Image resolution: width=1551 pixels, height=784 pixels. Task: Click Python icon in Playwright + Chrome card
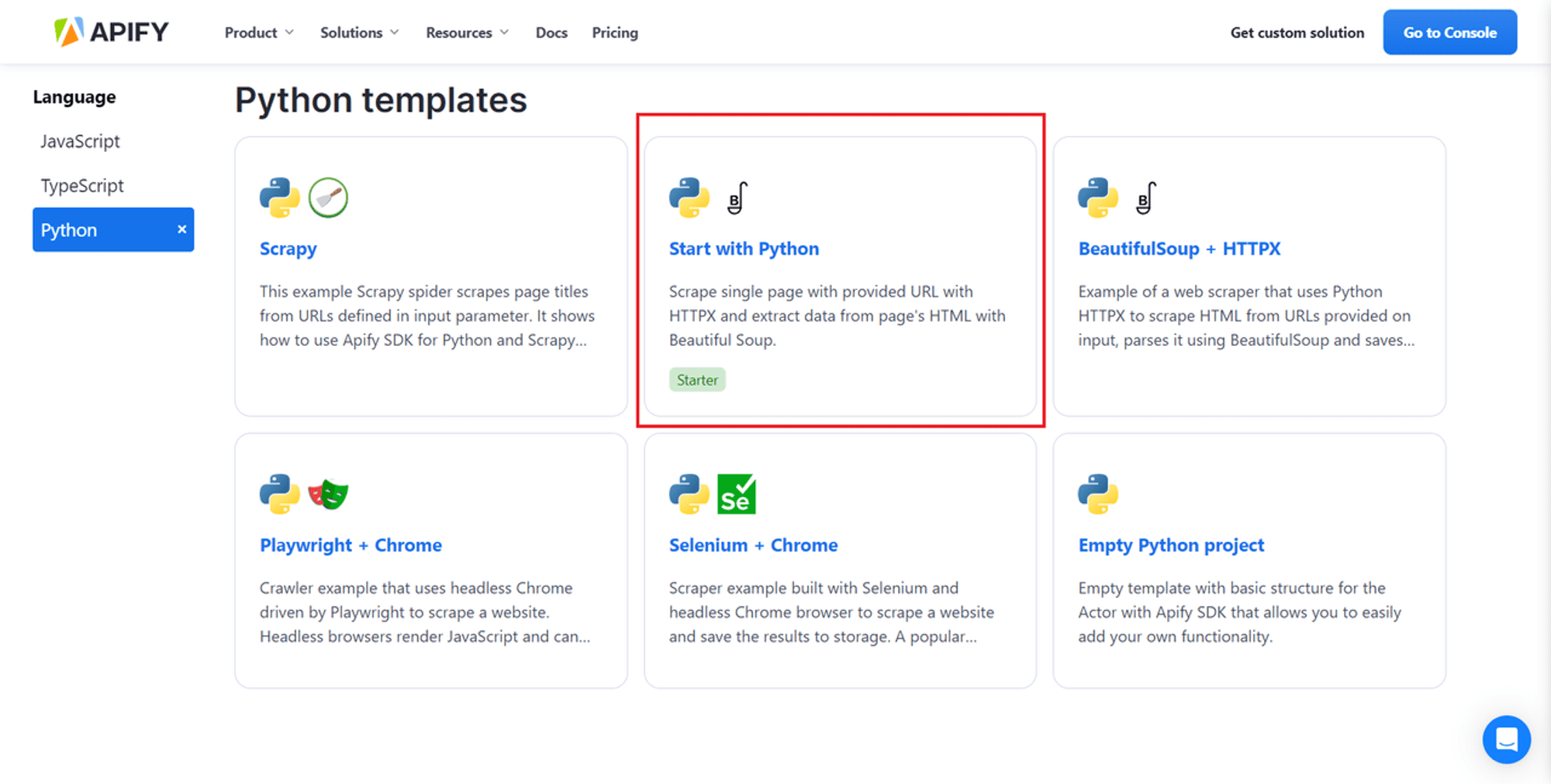click(x=279, y=494)
